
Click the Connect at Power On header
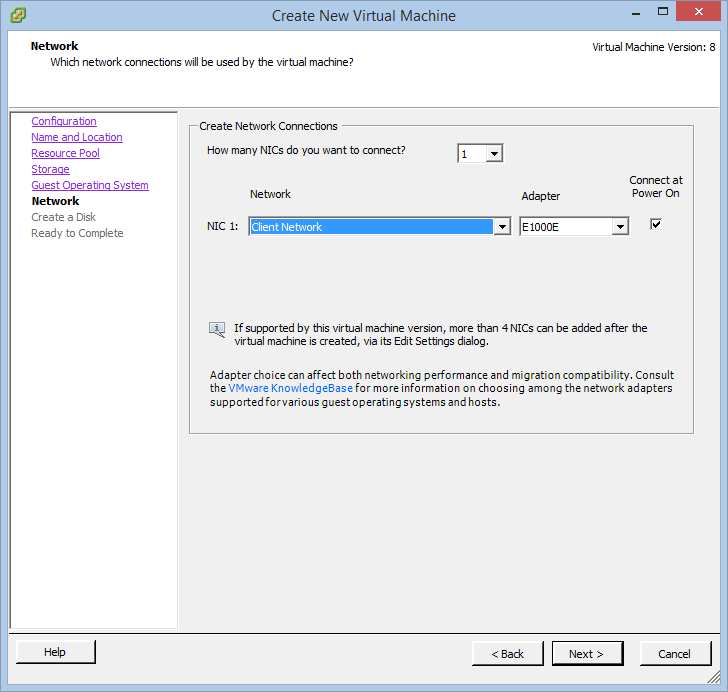pyautogui.click(x=656, y=187)
